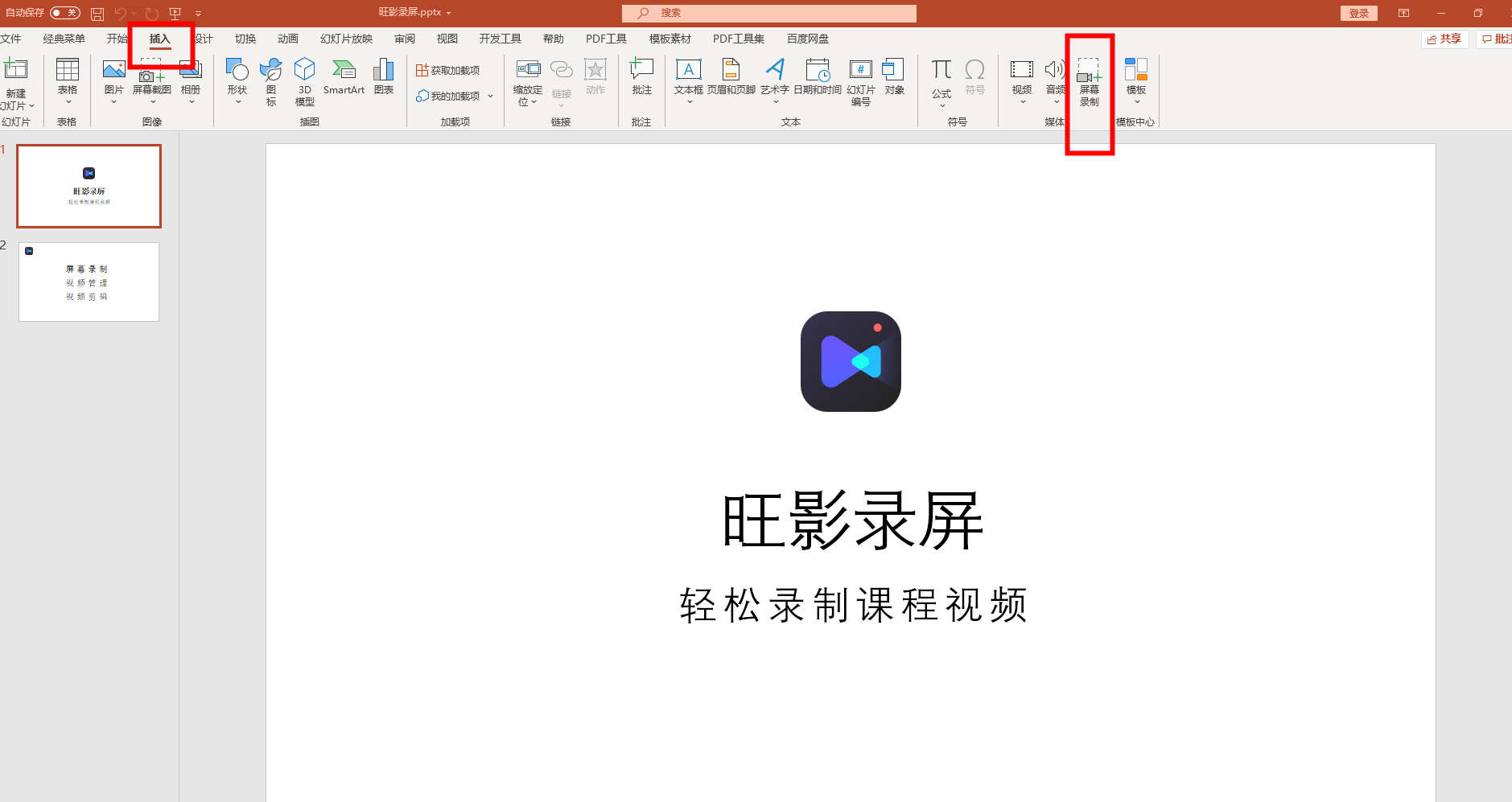Insert WordArt (艺术字)
Viewport: 1512px width, 802px height.
(775, 80)
